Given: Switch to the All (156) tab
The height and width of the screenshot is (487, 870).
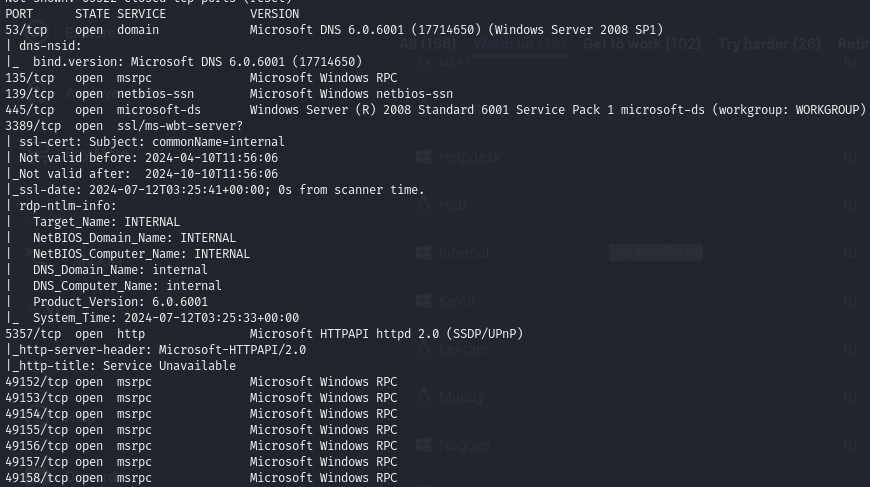Looking at the screenshot, I should 427,44.
